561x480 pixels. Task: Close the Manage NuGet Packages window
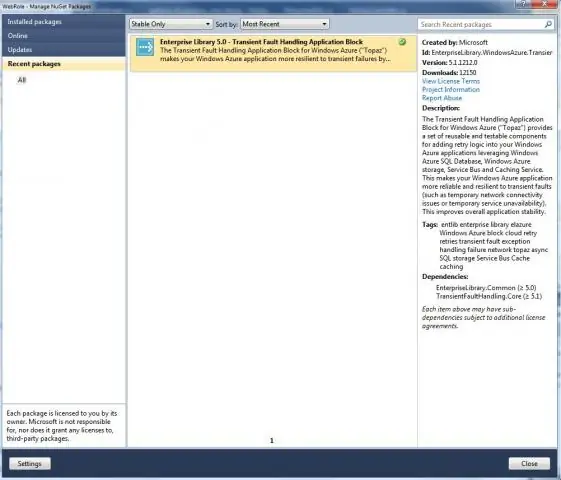click(544, 4)
